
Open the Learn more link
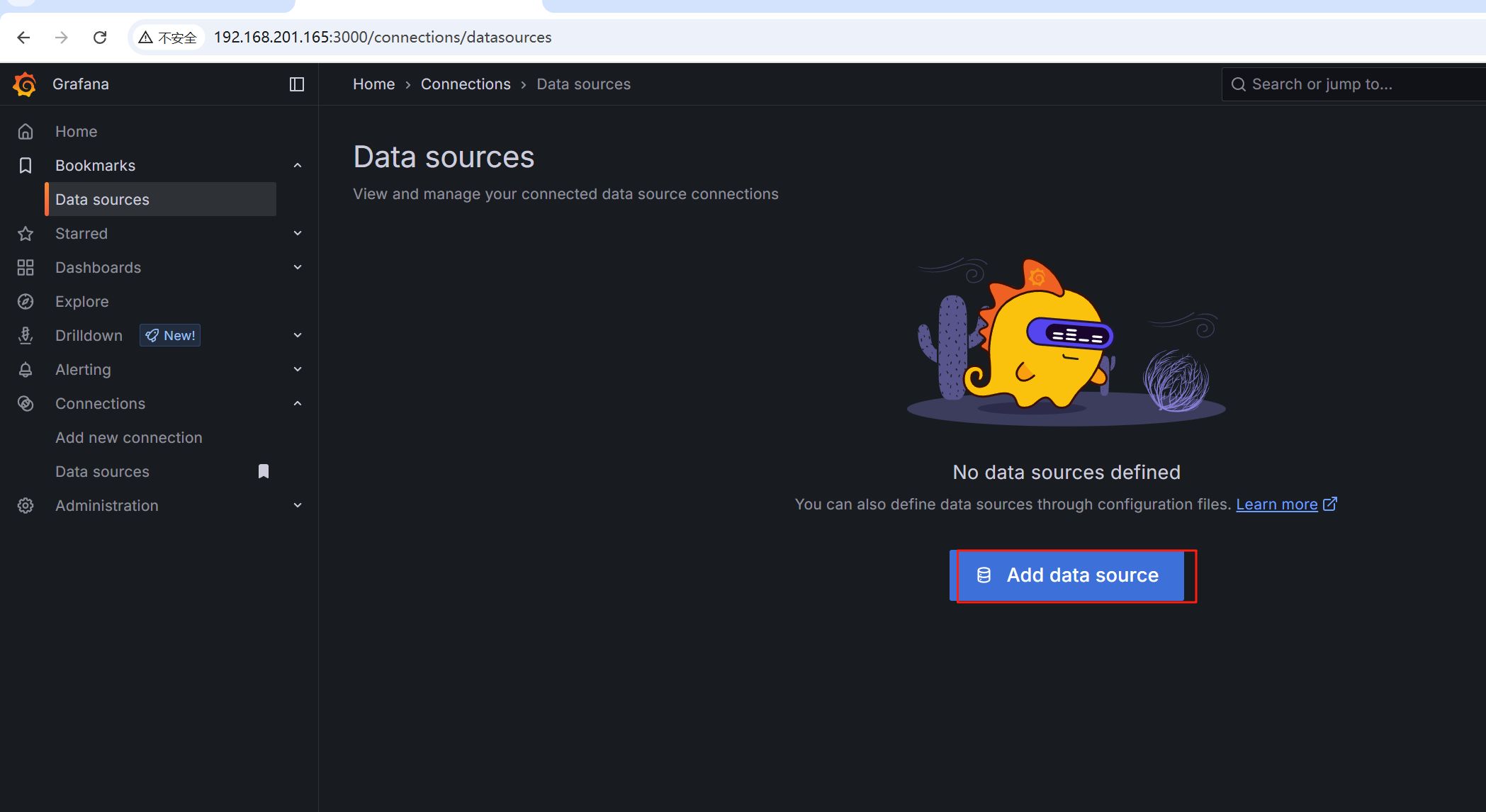coord(1276,504)
